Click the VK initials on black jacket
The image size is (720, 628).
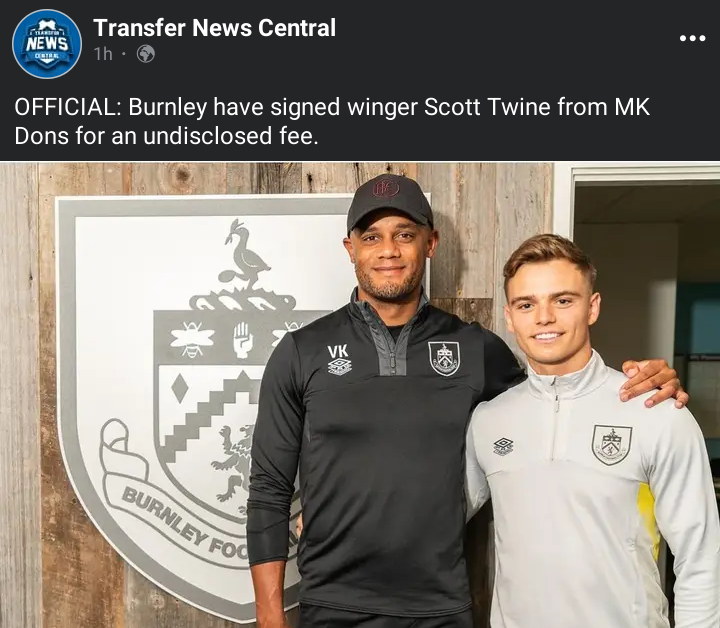point(338,352)
